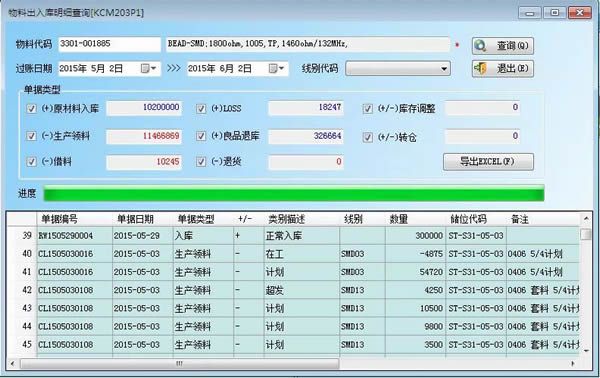Click the 查询(Q) search button
Image resolution: width=600 pixels, height=378 pixels.
(x=502, y=46)
